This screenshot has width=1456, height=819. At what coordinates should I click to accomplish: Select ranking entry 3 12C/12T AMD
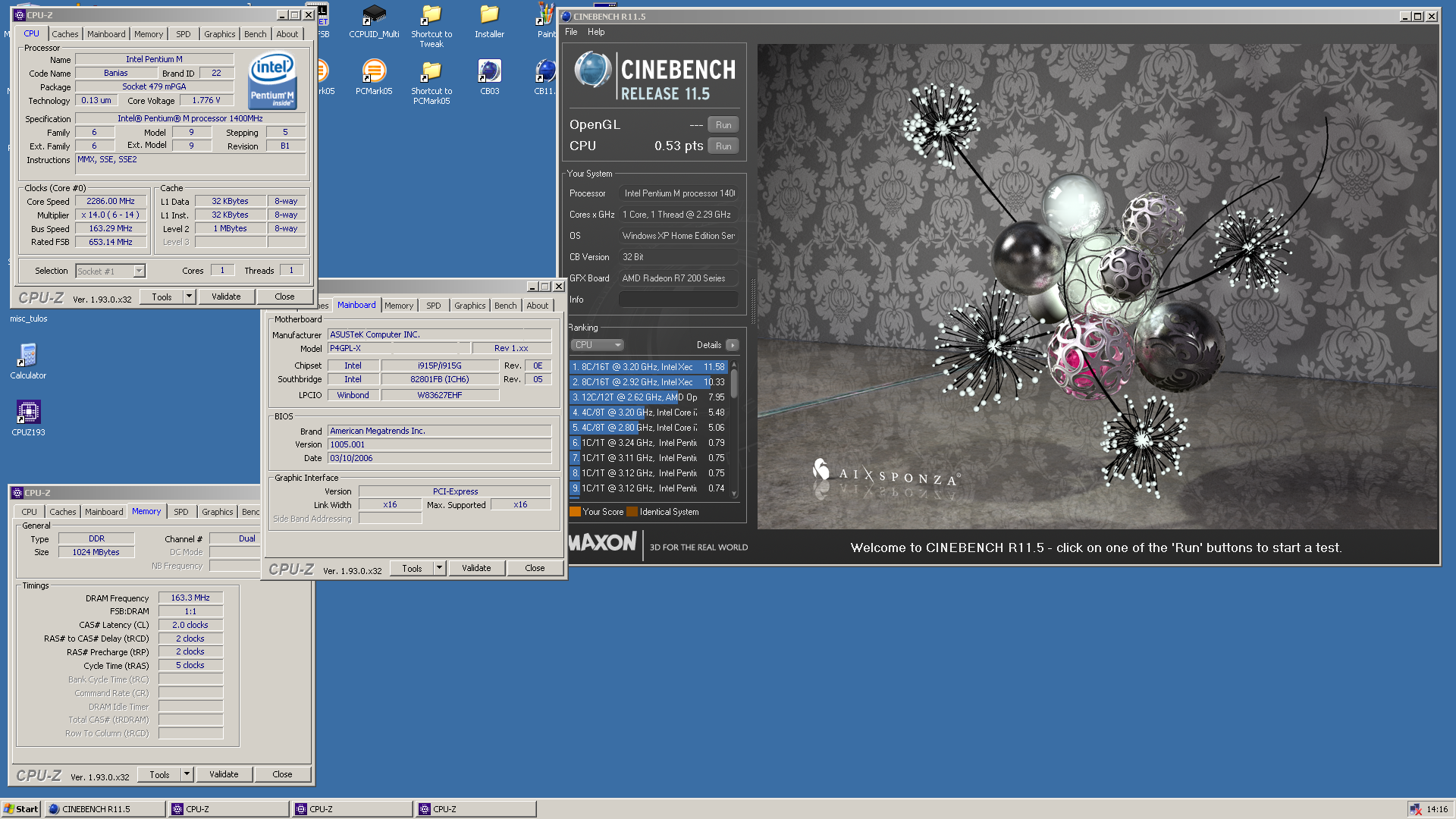click(648, 397)
